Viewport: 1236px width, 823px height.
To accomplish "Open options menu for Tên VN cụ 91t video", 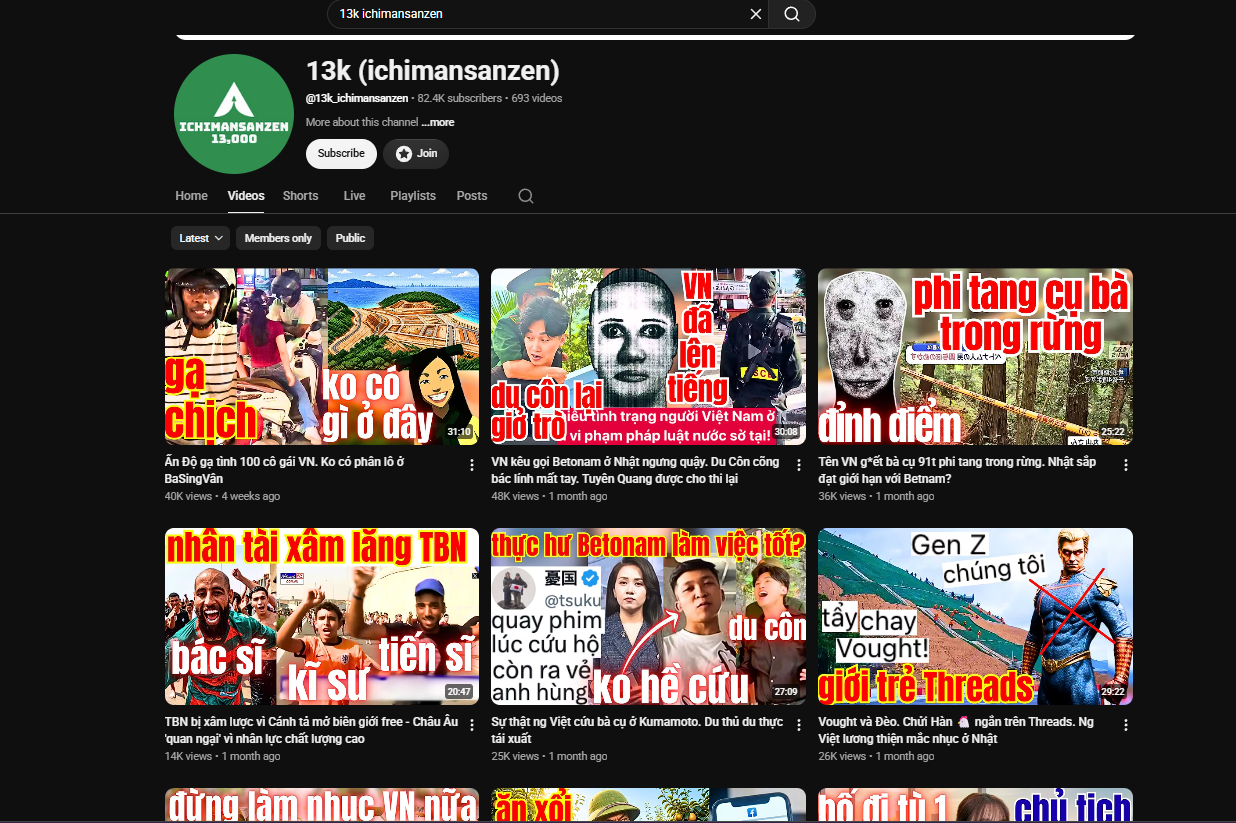I will [x=1126, y=465].
